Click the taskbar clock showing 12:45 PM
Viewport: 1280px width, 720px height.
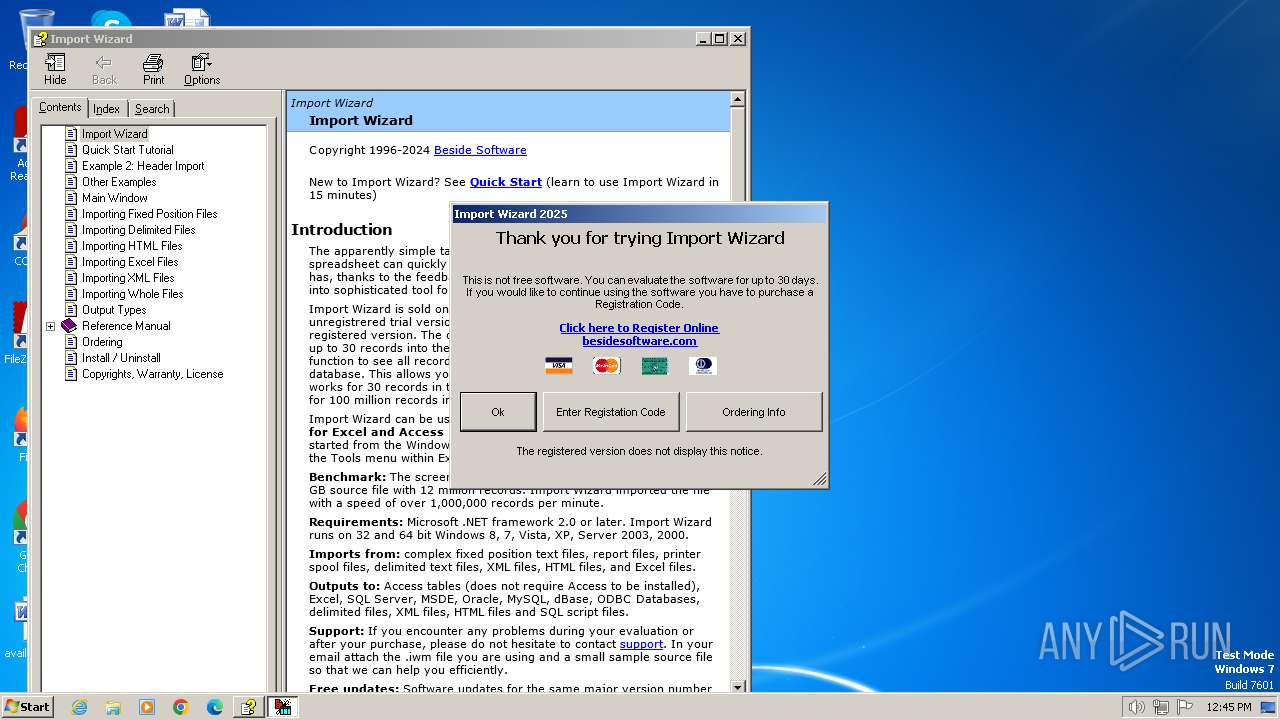click(1229, 707)
